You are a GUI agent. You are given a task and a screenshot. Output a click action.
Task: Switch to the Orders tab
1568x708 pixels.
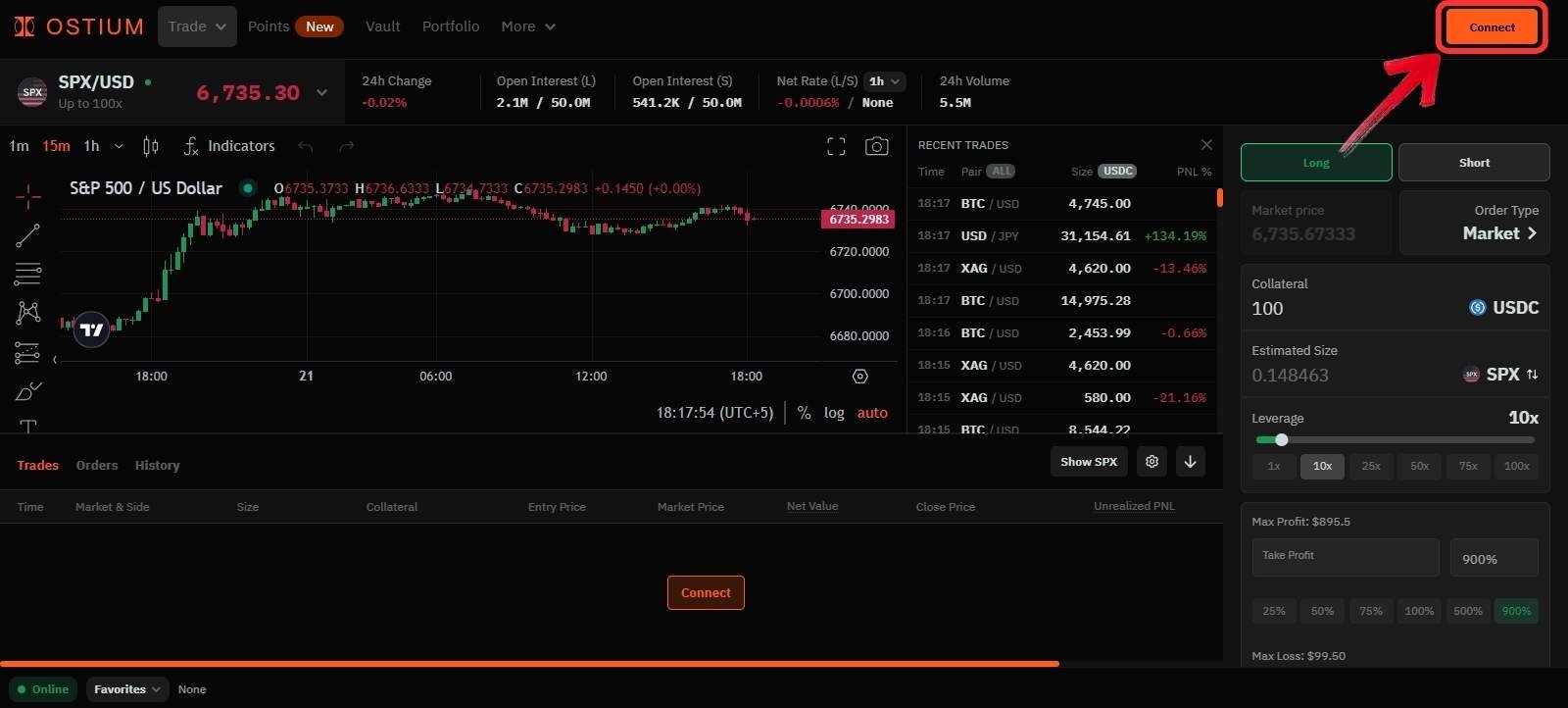tap(97, 466)
